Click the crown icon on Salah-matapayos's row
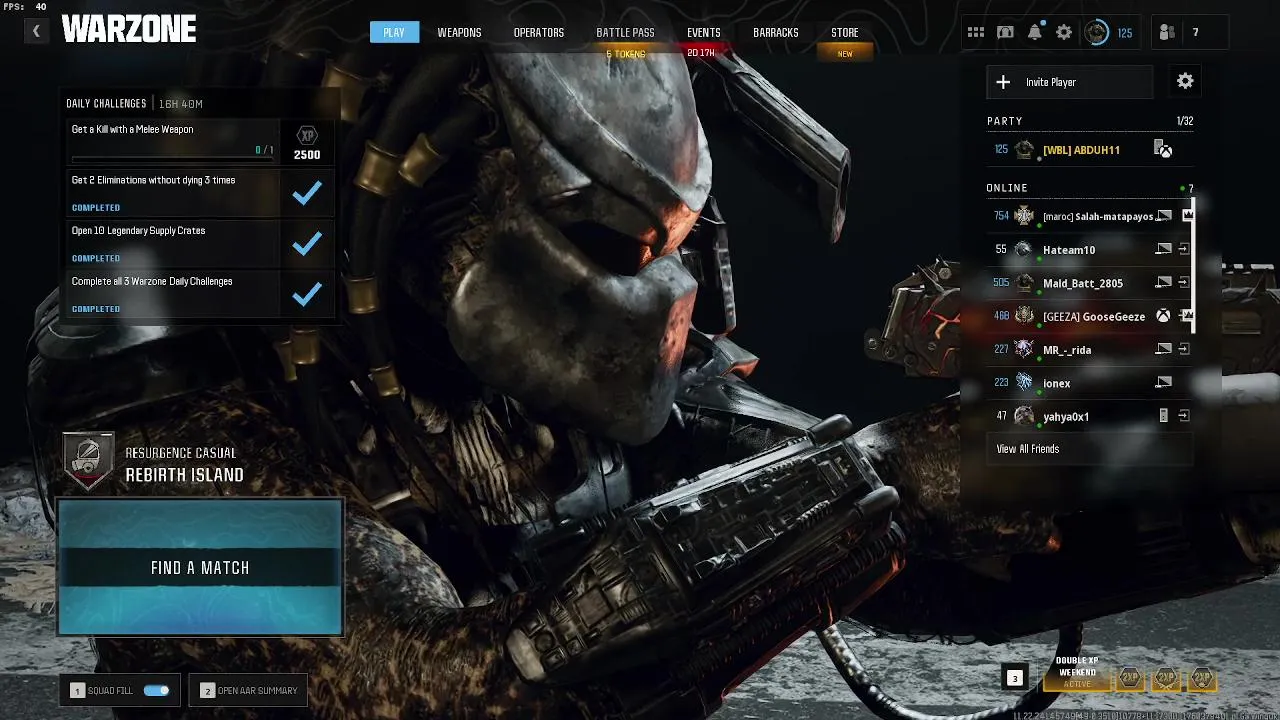 (x=1188, y=216)
